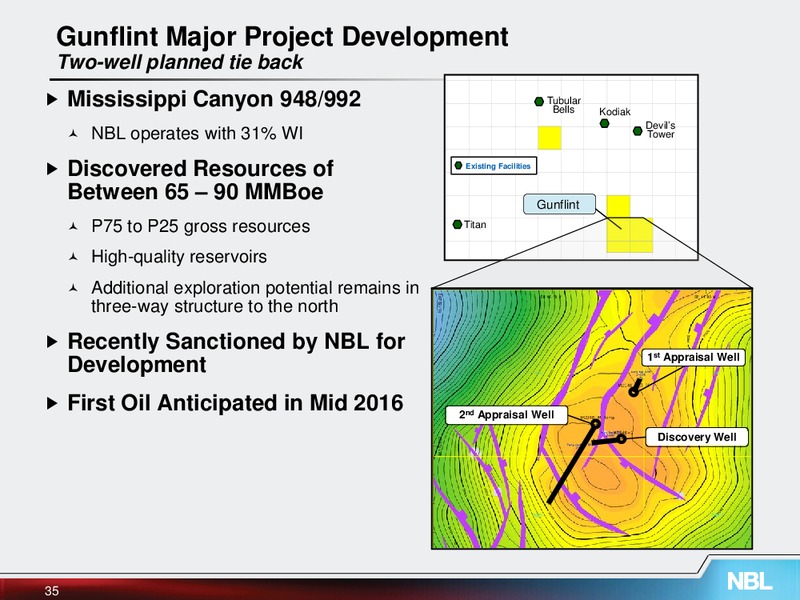
Task: Click the 1st Appraisal Well circle marker
Action: (x=633, y=392)
